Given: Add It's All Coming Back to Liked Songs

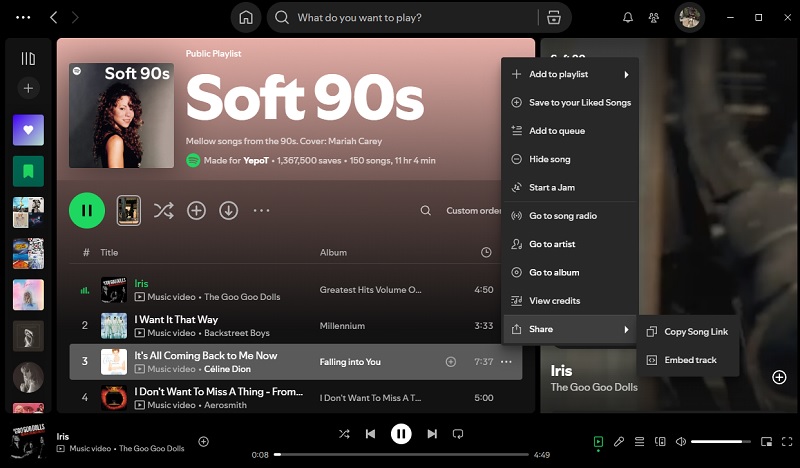Looking at the screenshot, I should pos(451,362).
